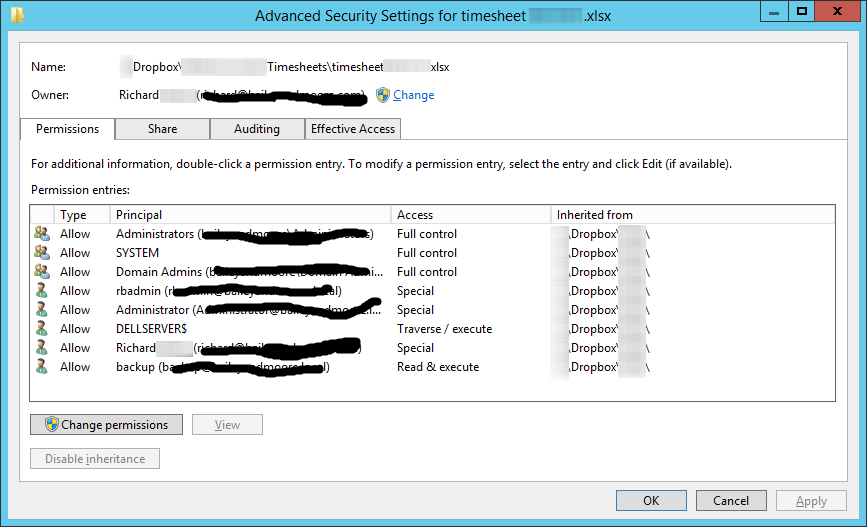This screenshot has width=867, height=527.
Task: Click the Change owner link
Action: [x=413, y=95]
